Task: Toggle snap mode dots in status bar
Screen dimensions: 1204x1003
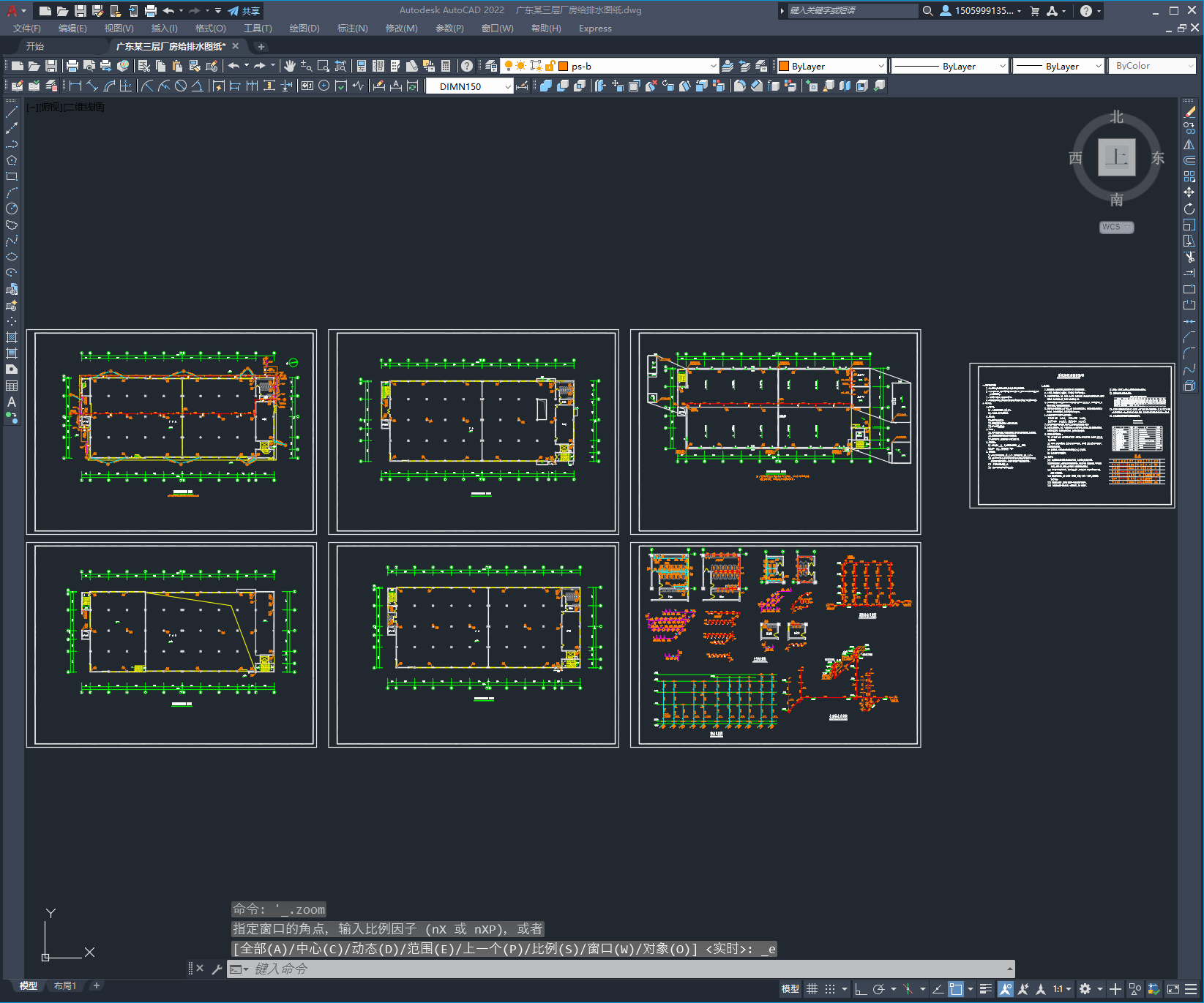Action: pyautogui.click(x=829, y=989)
